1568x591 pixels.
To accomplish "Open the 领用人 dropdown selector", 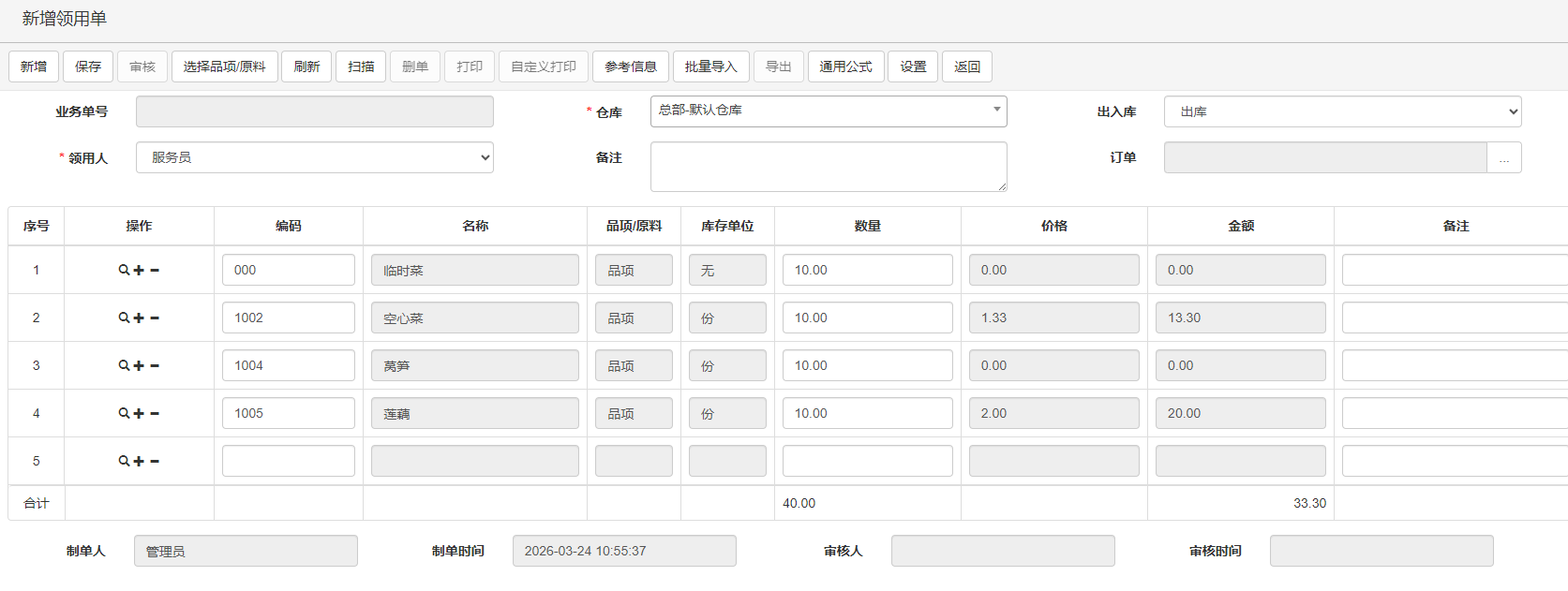I will (x=314, y=157).
